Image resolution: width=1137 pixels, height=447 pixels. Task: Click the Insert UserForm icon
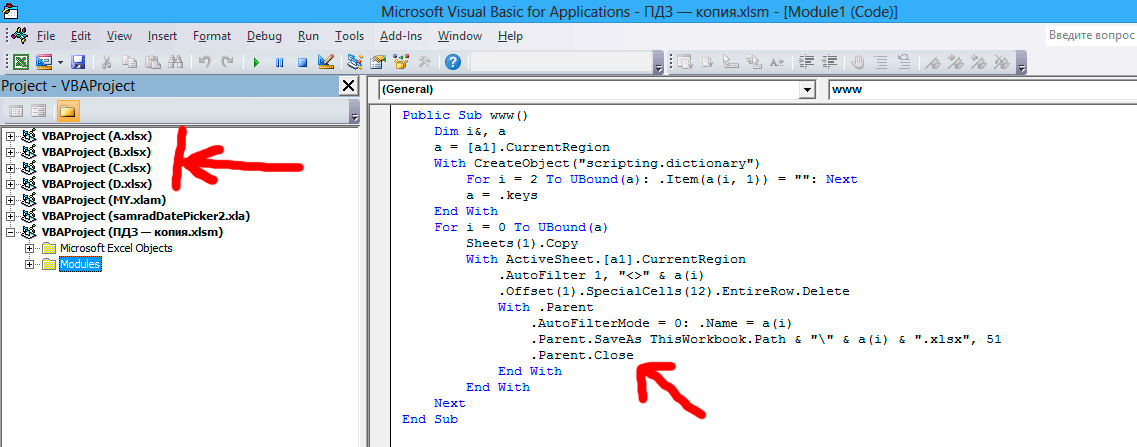(44, 62)
